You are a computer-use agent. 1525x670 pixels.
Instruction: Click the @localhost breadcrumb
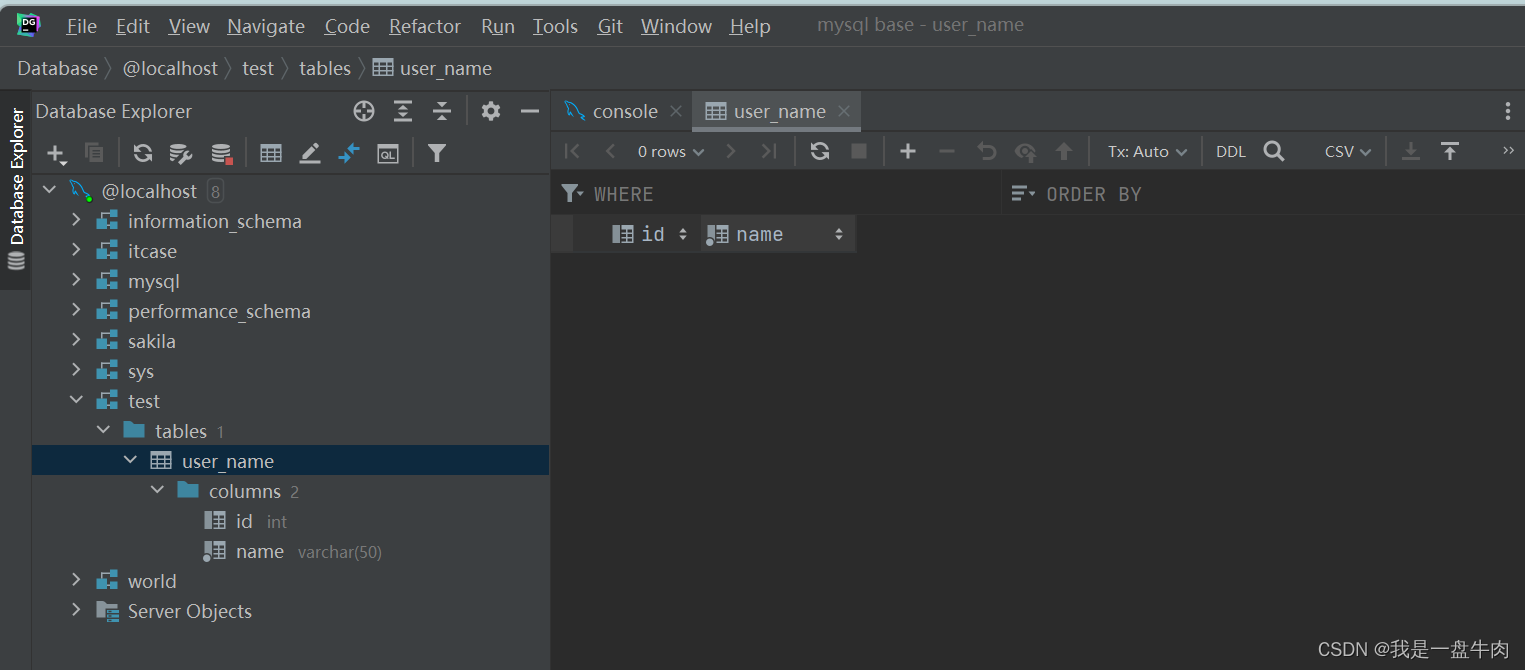(x=170, y=68)
